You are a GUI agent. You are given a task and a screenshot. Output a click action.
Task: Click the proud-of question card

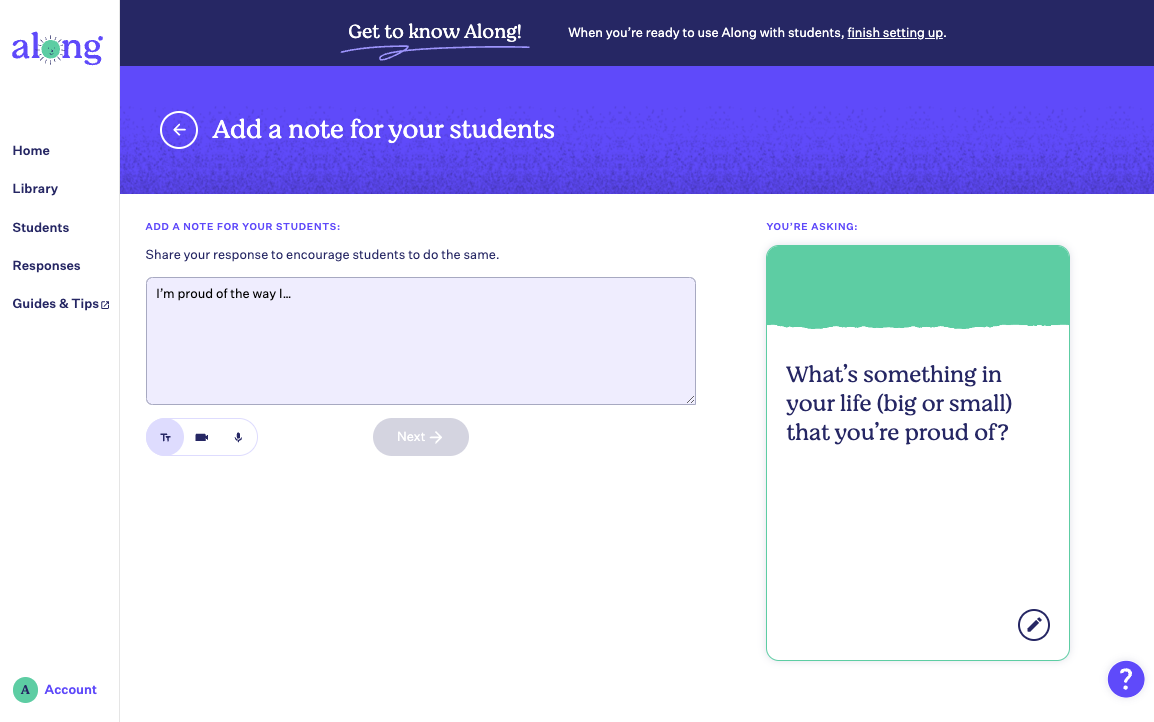917,453
